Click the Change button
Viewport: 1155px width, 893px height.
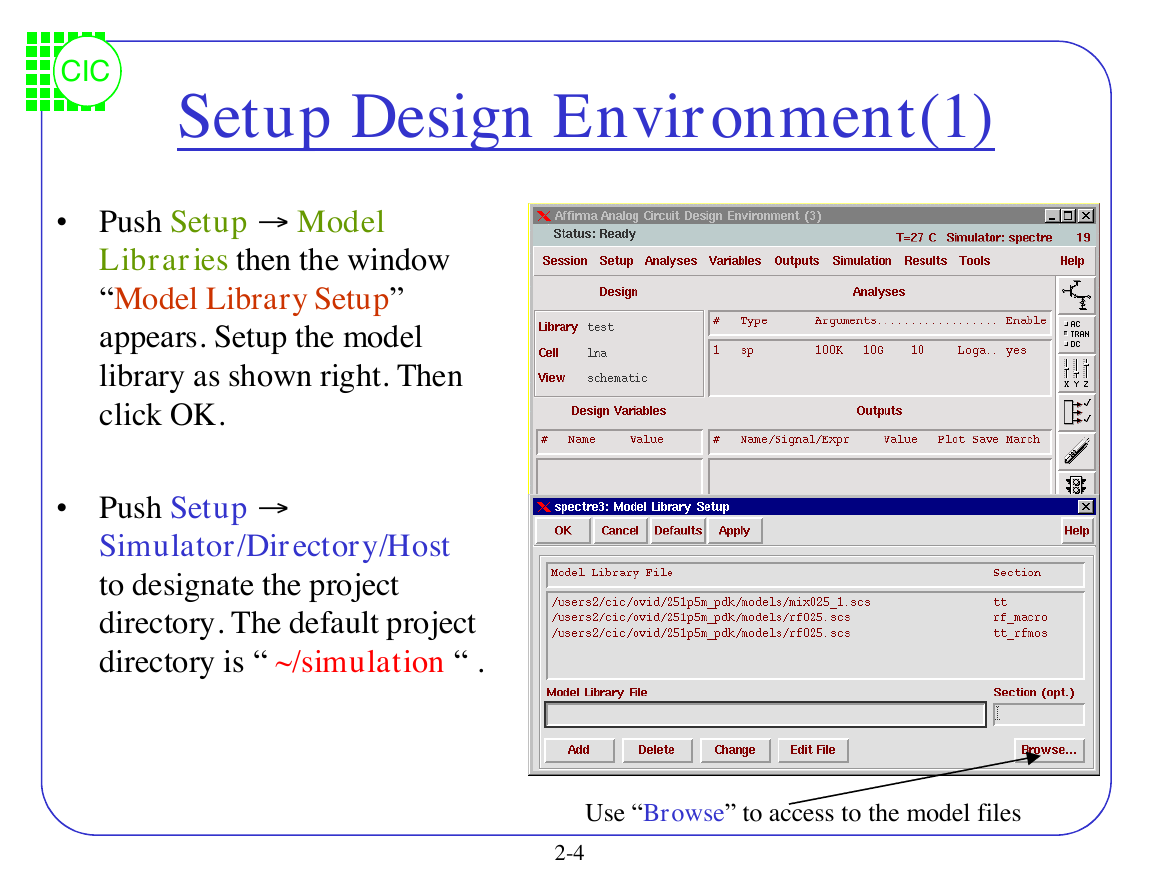(735, 750)
